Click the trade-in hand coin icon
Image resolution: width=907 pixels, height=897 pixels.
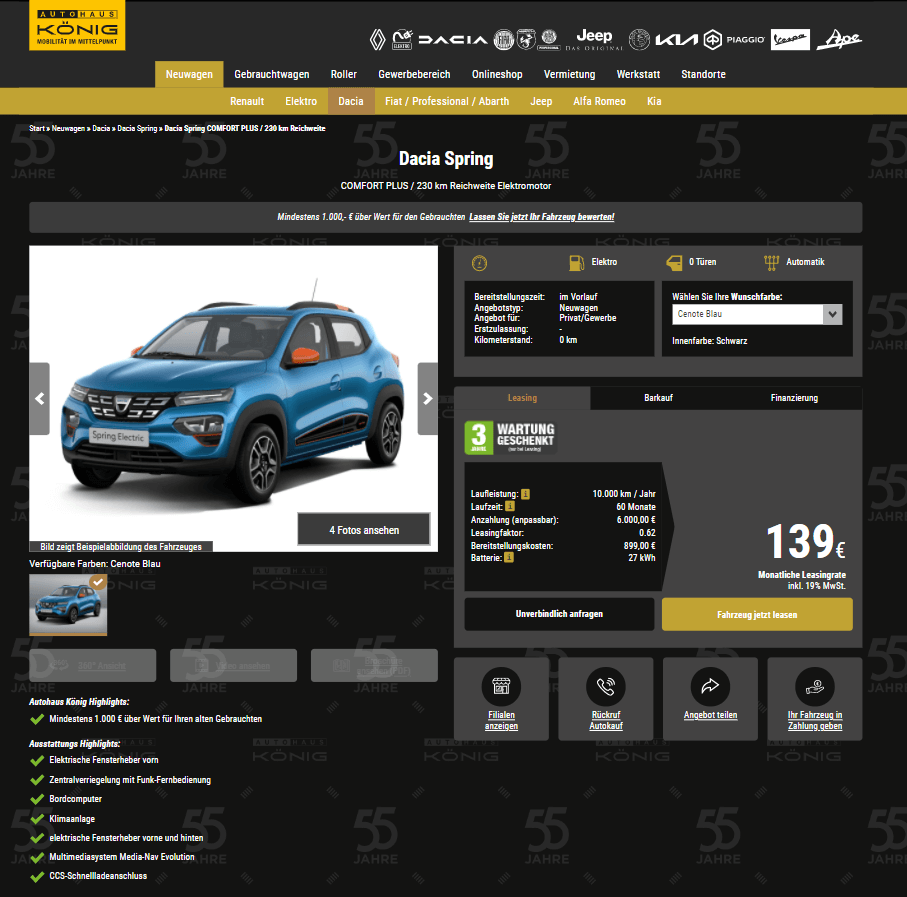click(815, 686)
